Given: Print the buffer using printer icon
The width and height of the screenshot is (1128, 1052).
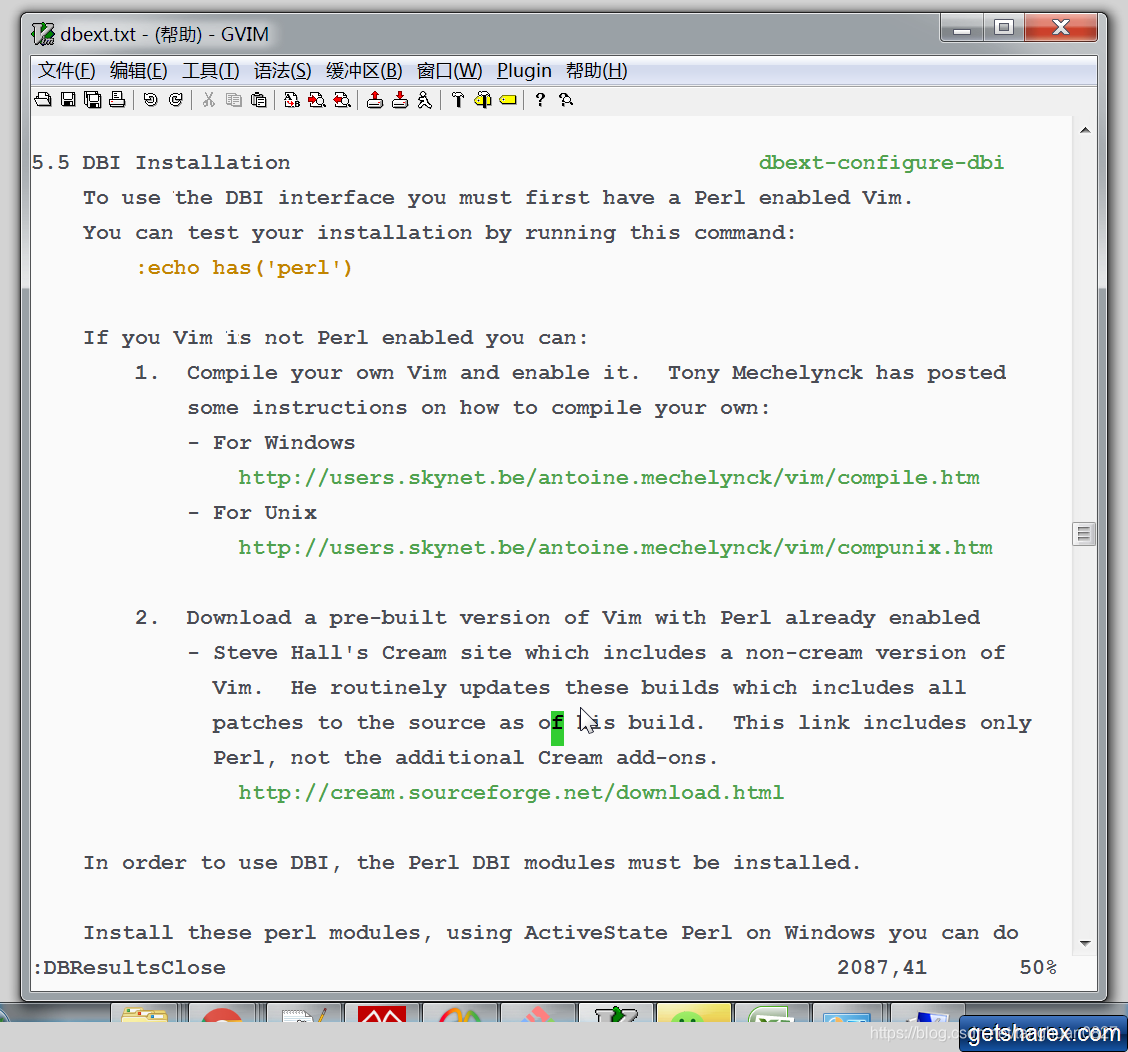Looking at the screenshot, I should [x=117, y=100].
